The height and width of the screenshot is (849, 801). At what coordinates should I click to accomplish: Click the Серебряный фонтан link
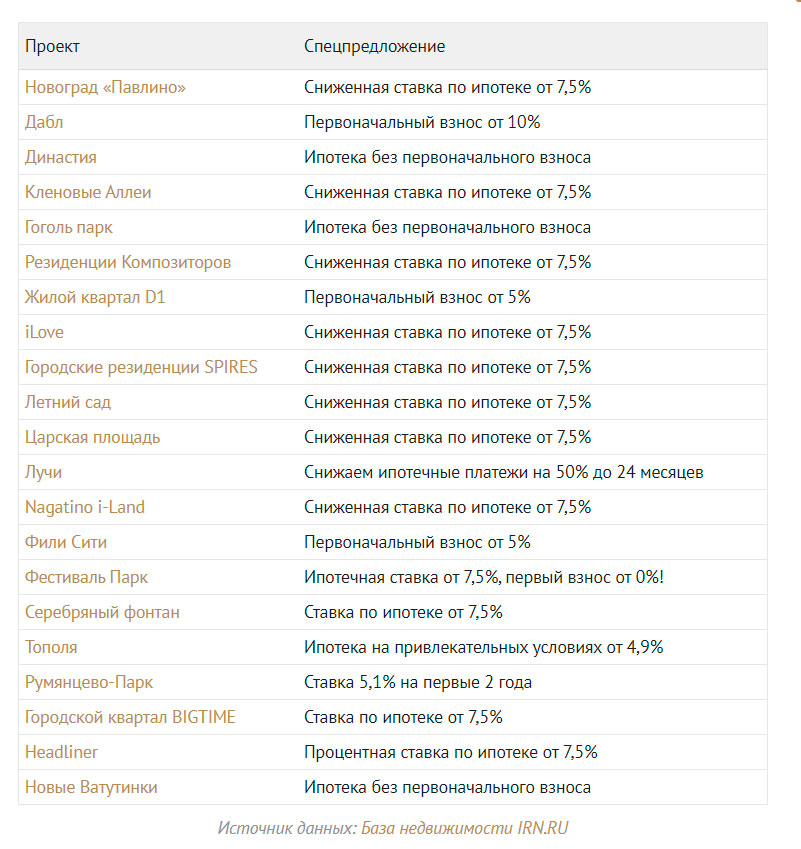(x=102, y=612)
